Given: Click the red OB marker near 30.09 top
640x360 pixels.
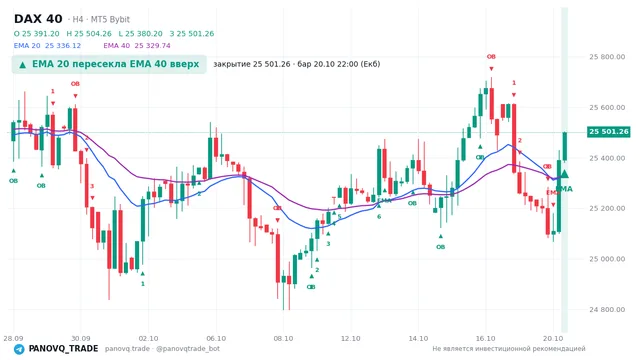Looking at the screenshot, I should 75,84.
